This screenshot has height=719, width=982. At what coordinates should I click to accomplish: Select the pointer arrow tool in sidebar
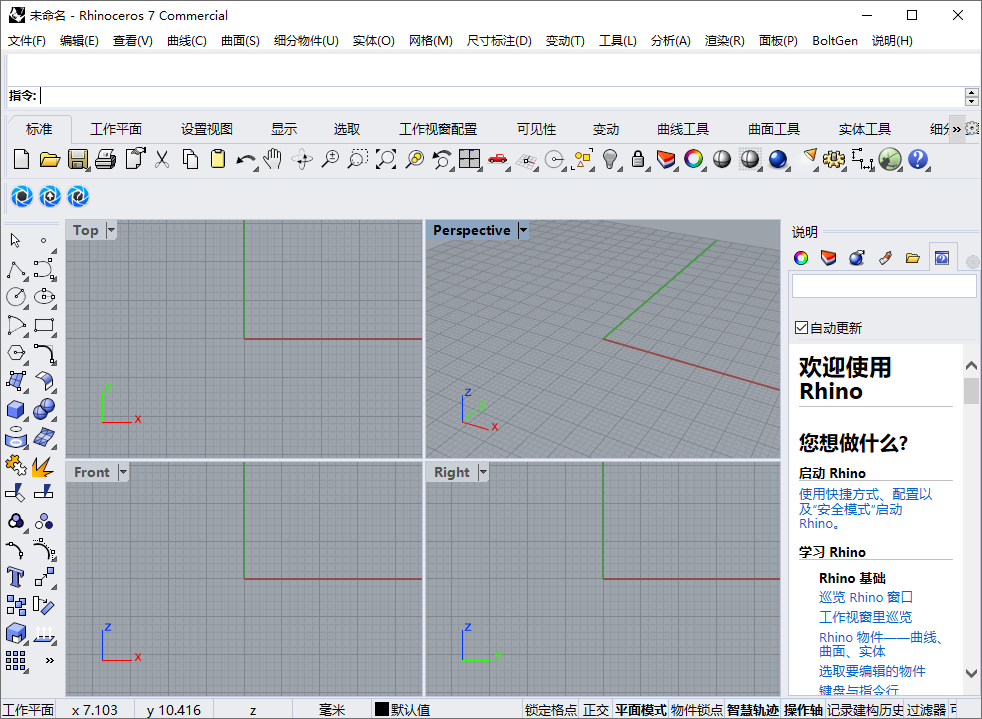click(x=16, y=241)
